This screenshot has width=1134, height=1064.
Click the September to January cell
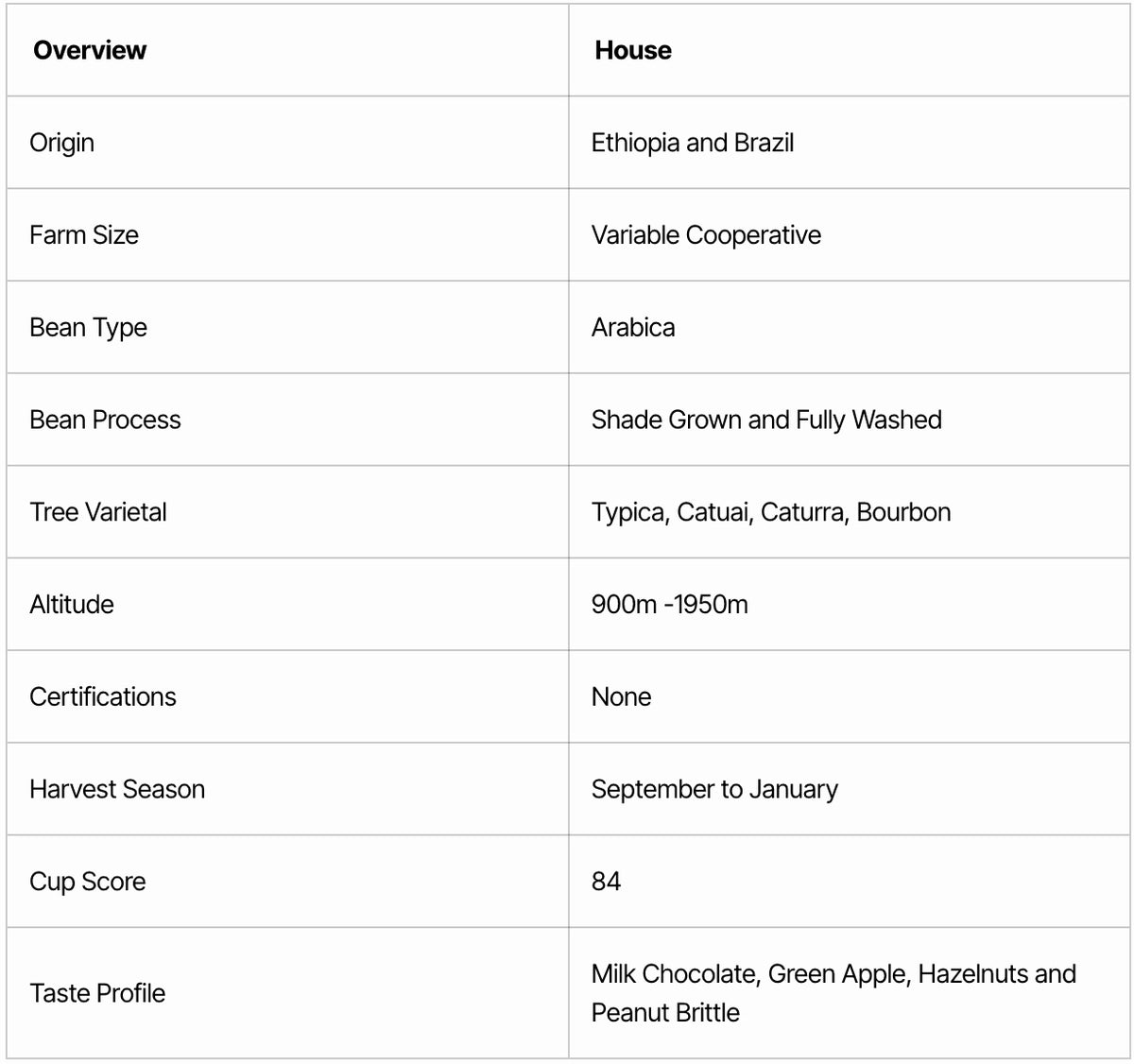[714, 790]
